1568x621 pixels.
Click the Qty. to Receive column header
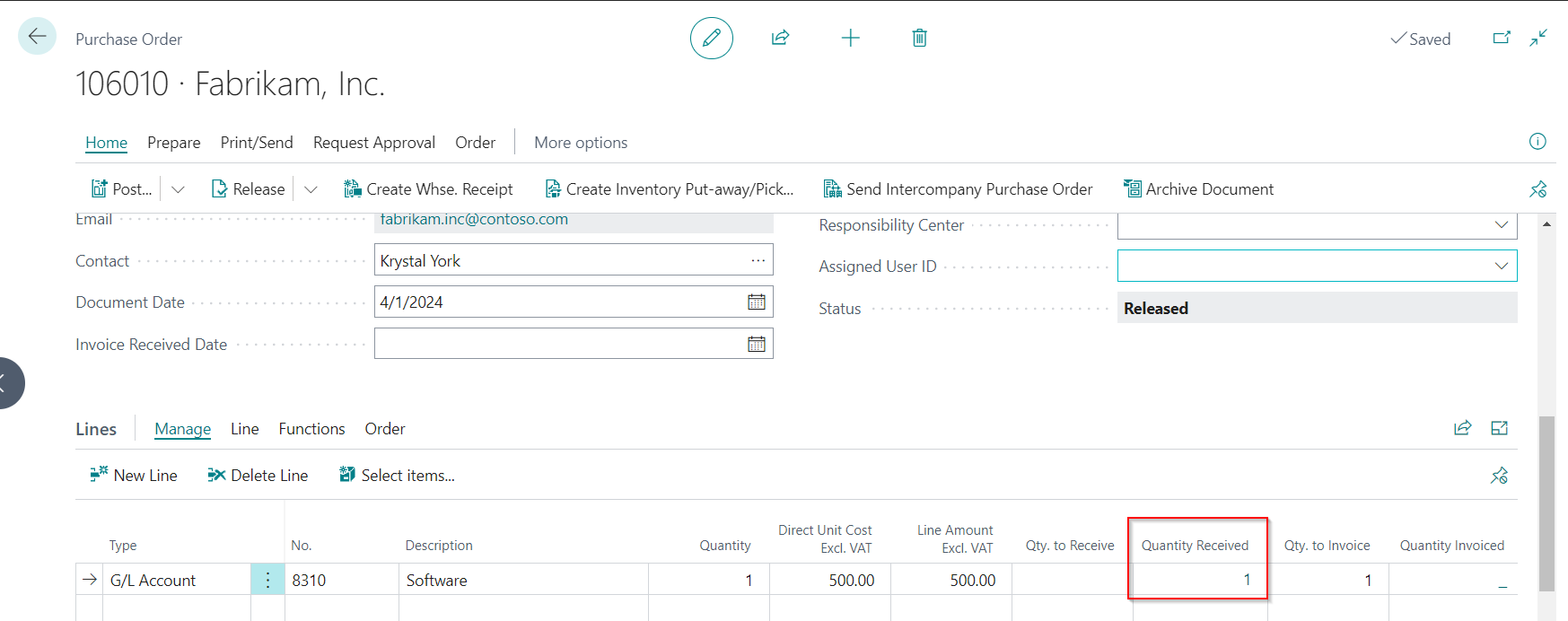click(1070, 546)
